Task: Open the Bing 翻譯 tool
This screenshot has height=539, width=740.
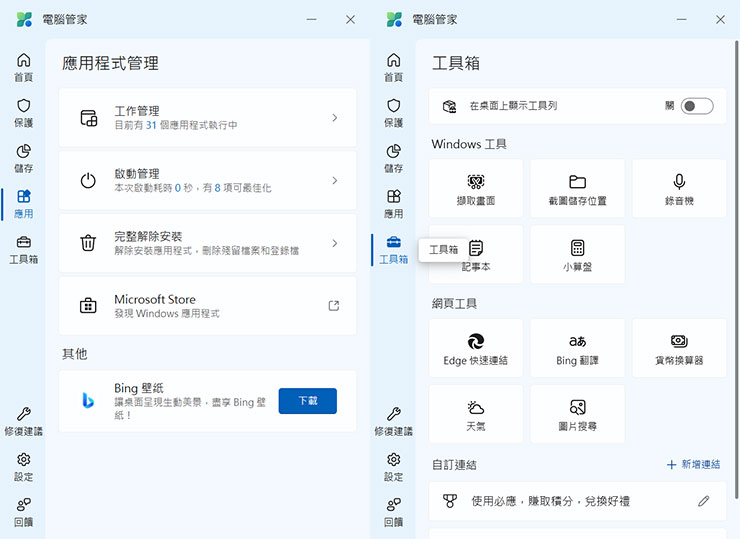Action: pyautogui.click(x=577, y=348)
